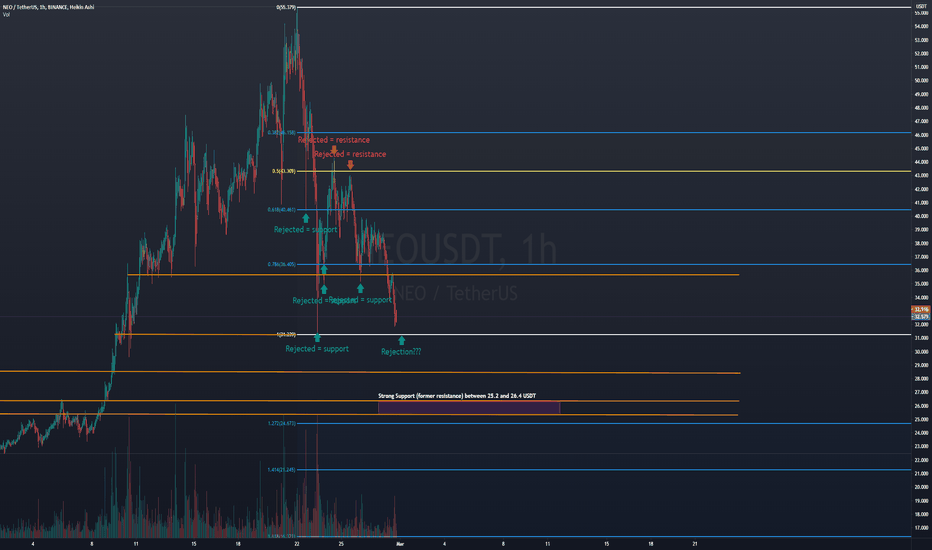The image size is (932, 550).
Task: Click the 1.414 Fibonacci extension label
Action: coord(282,470)
